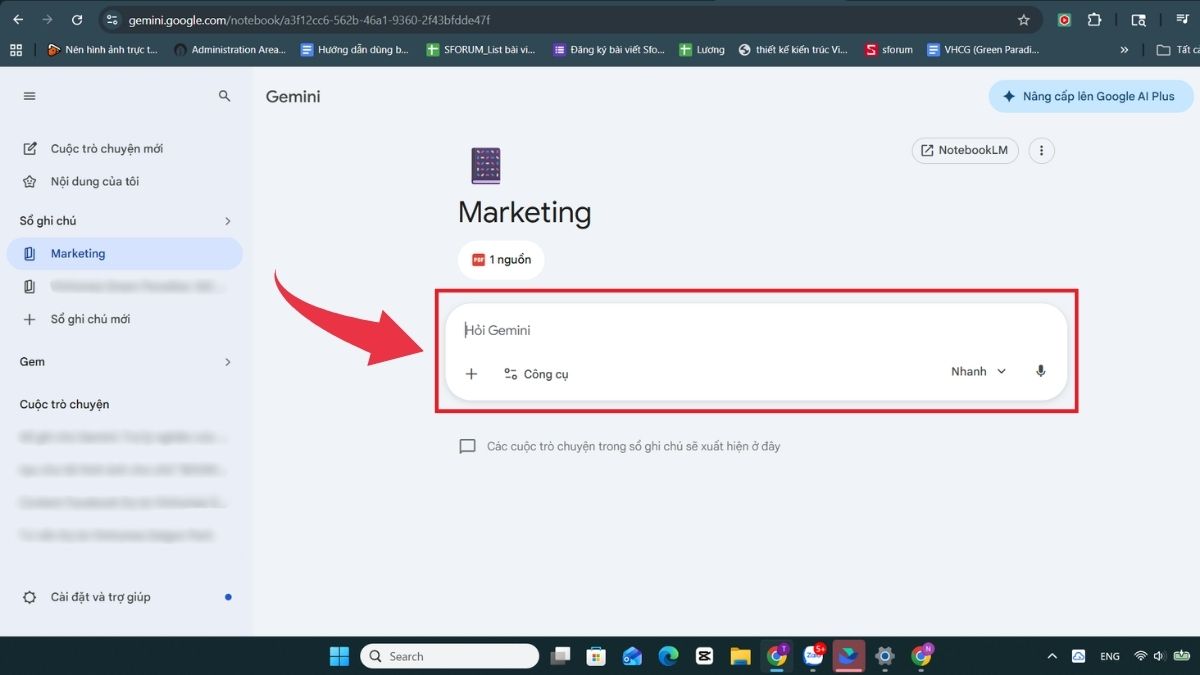
Task: Select the Marketing notebook in sidebar
Action: pyautogui.click(x=124, y=254)
